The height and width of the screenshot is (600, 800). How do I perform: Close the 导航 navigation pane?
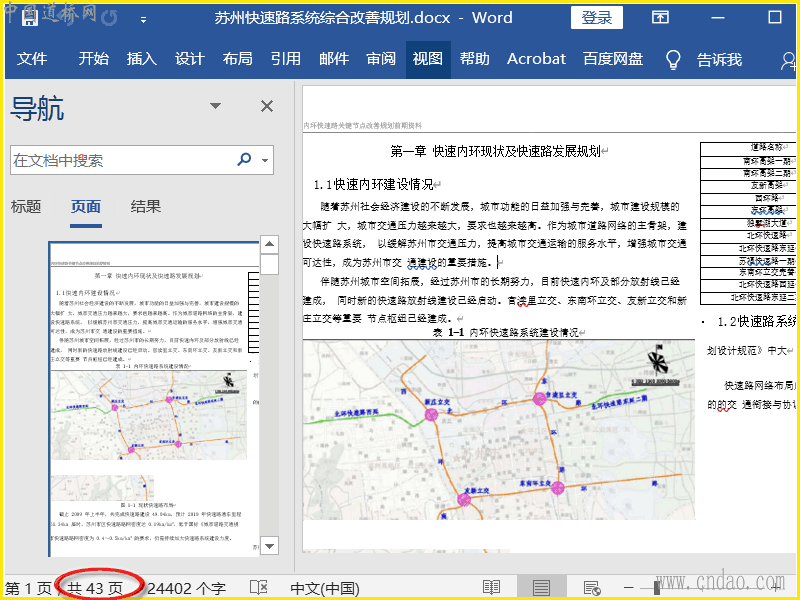[267, 106]
